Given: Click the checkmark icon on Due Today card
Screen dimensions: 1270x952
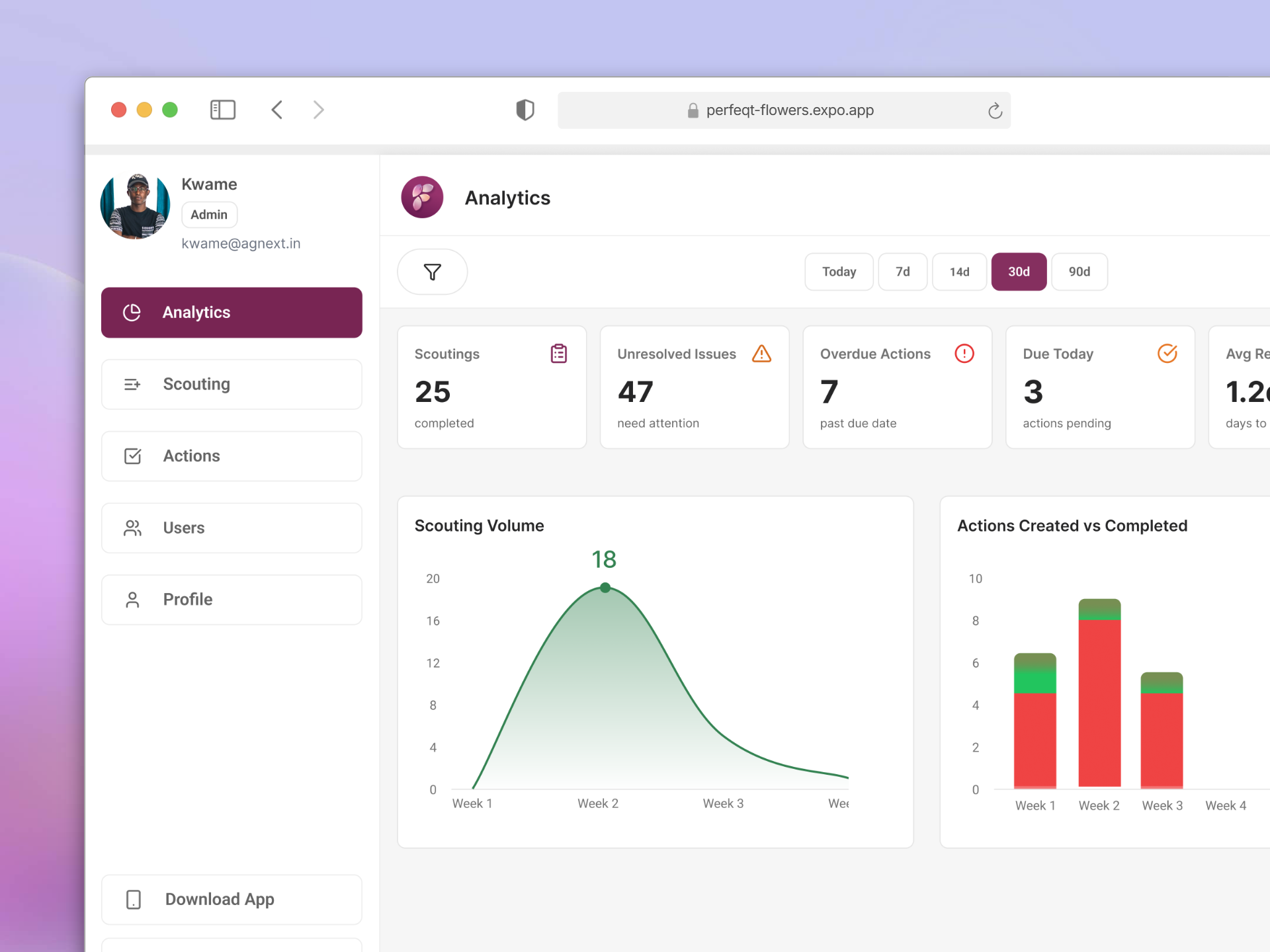Looking at the screenshot, I should pos(1167,354).
